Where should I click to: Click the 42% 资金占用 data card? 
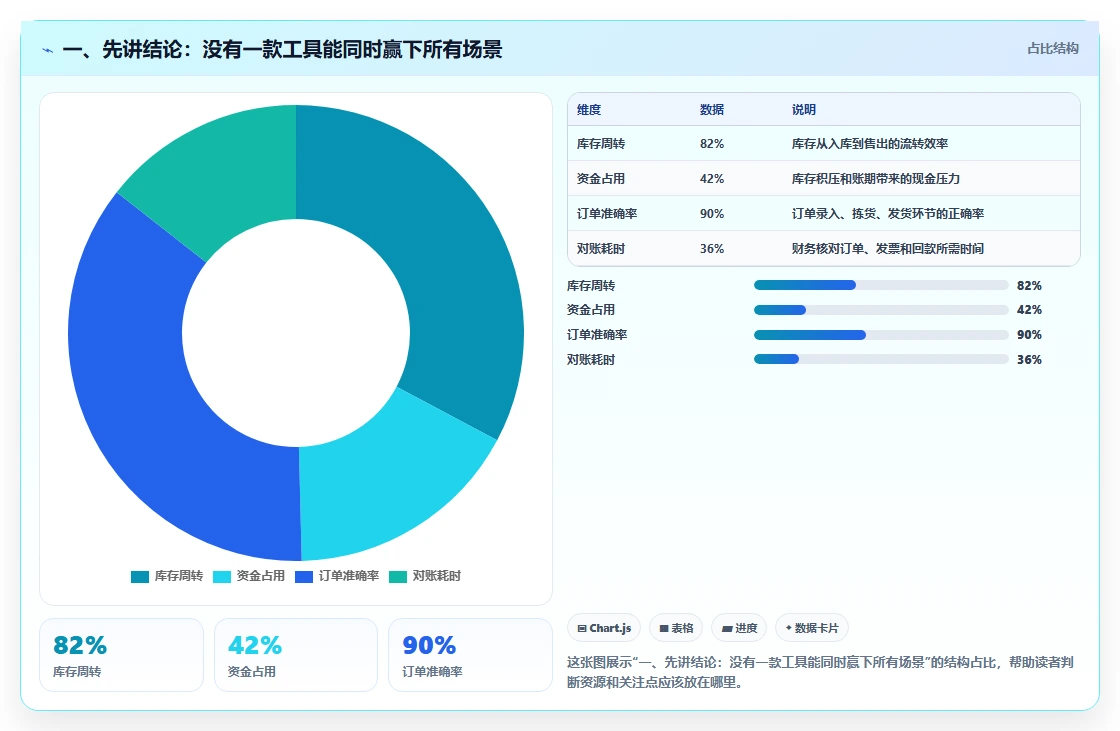tap(296, 655)
